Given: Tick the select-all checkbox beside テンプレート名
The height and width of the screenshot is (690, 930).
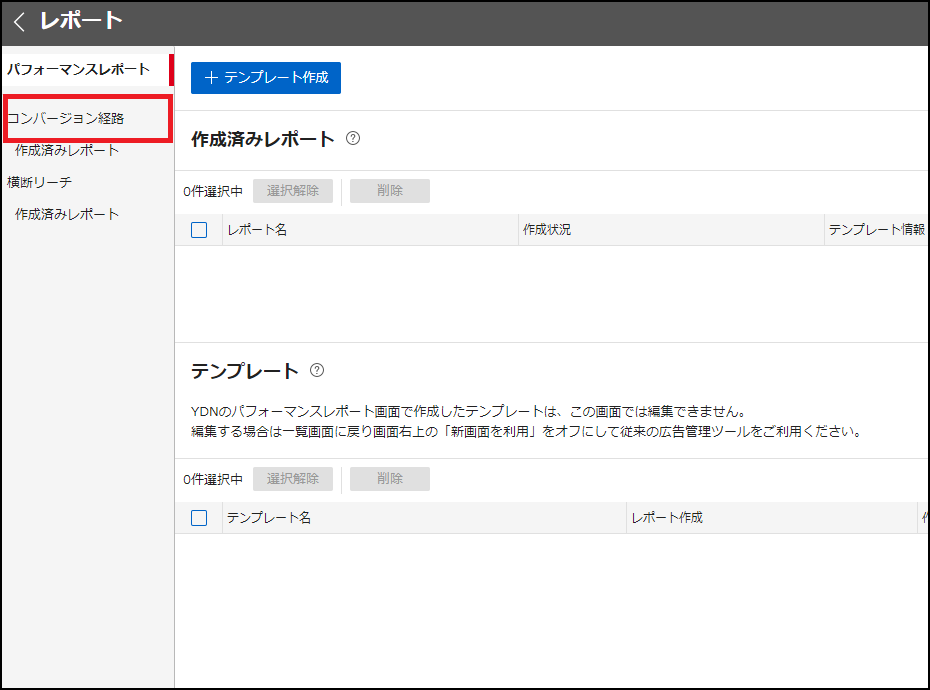Looking at the screenshot, I should (199, 518).
